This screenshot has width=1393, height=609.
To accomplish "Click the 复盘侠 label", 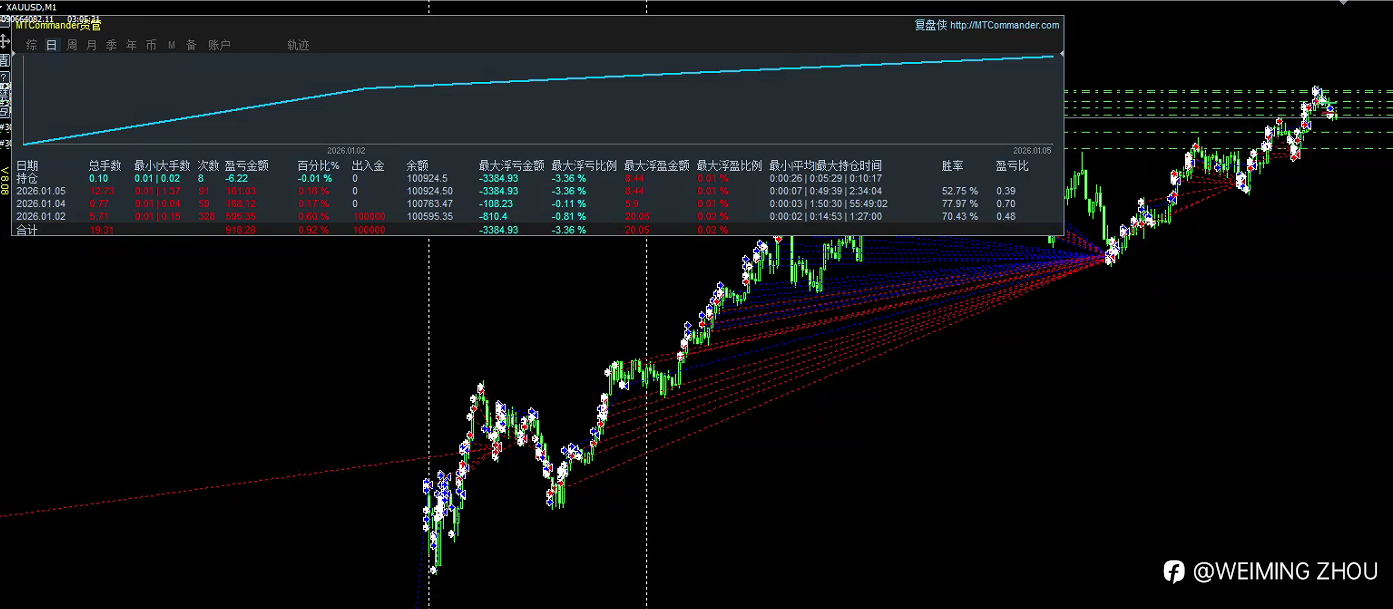I will coord(931,25).
